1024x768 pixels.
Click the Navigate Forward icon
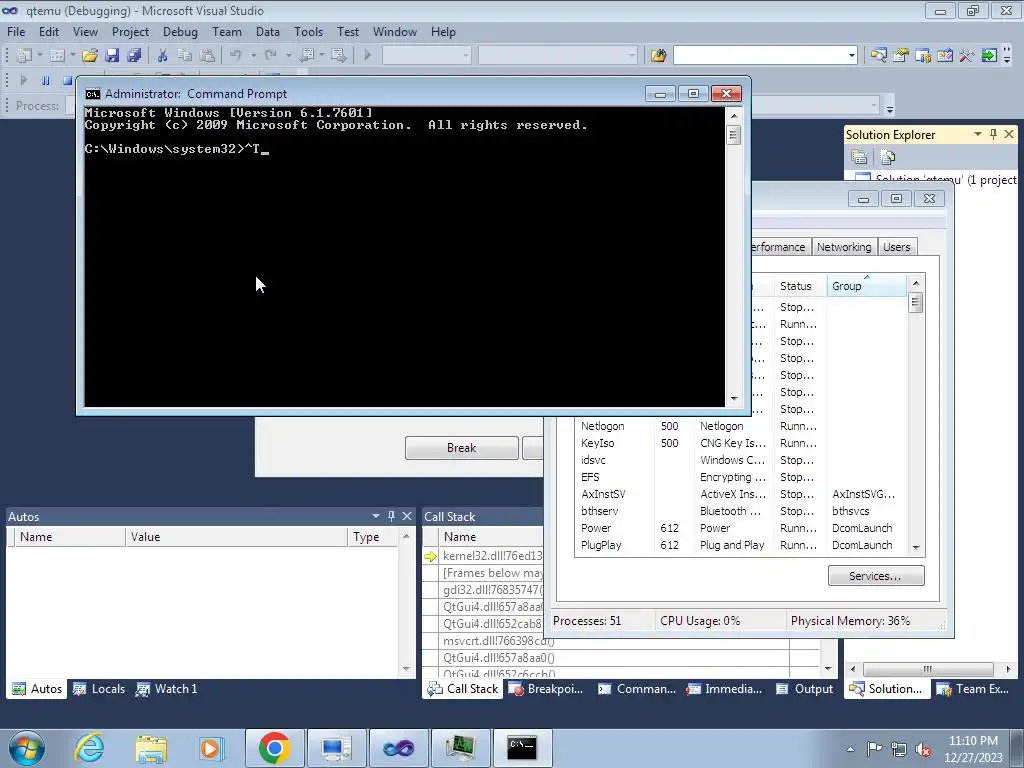tap(338, 56)
